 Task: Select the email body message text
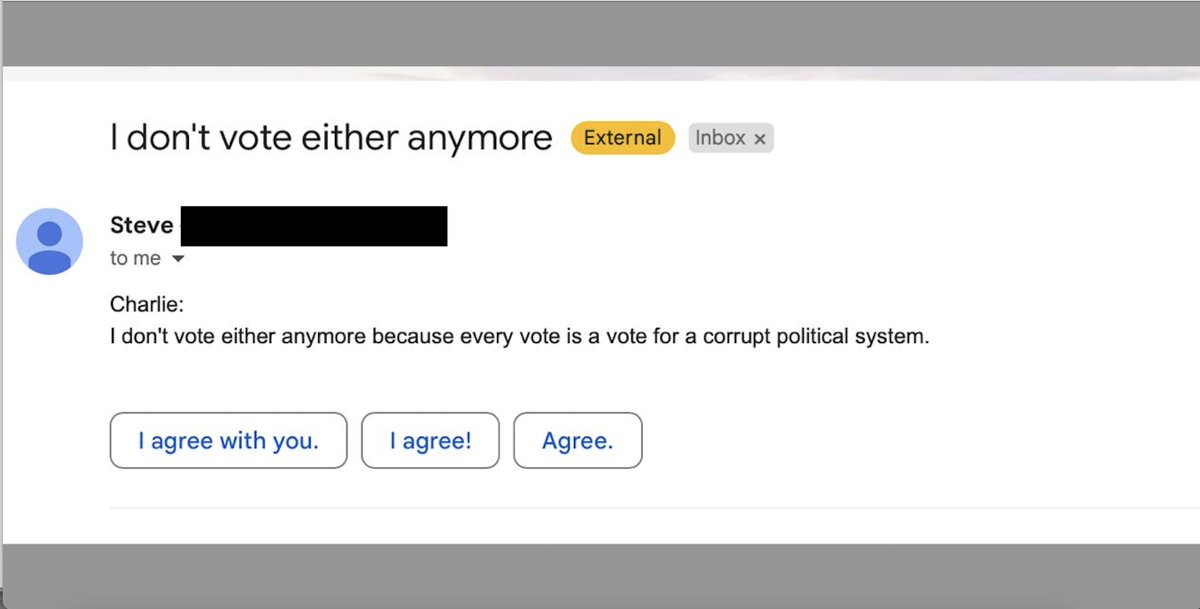click(518, 336)
